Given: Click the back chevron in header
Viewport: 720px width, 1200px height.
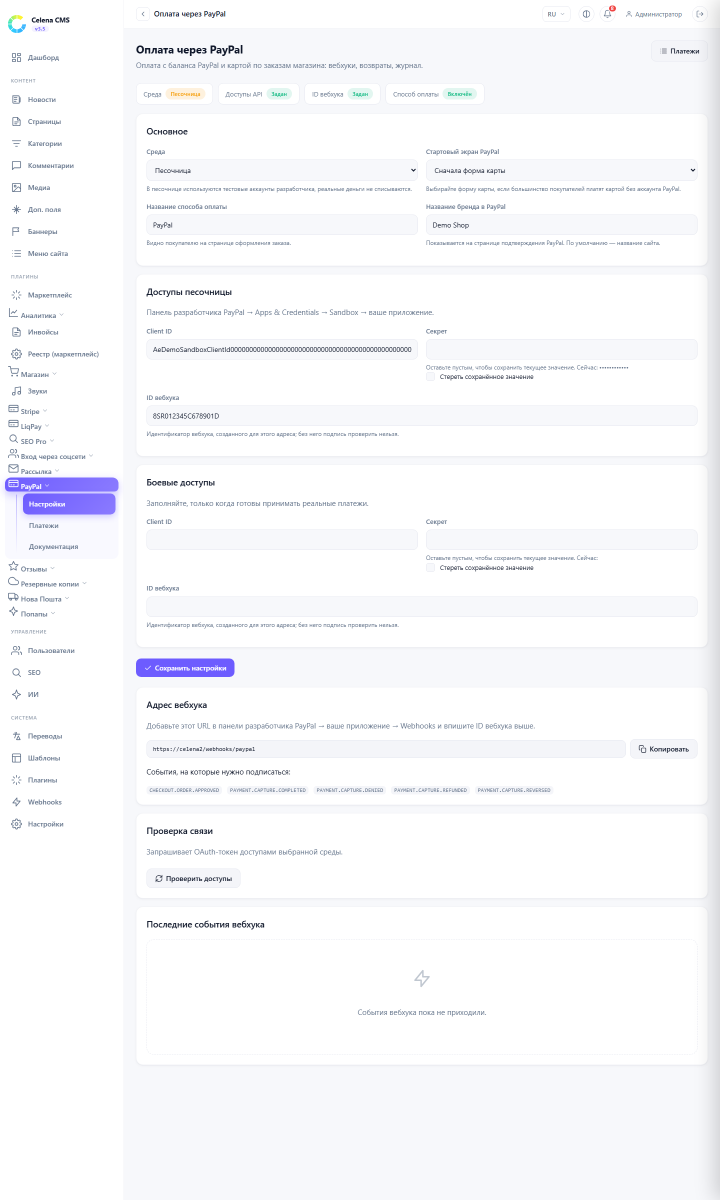Looking at the screenshot, I should point(143,14).
